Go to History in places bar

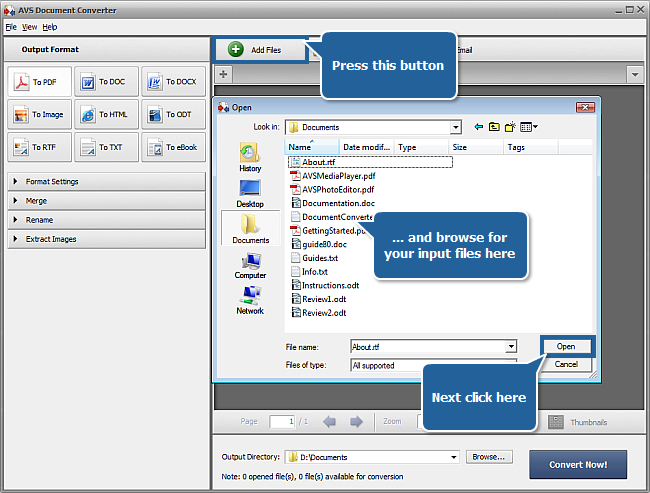(x=250, y=158)
